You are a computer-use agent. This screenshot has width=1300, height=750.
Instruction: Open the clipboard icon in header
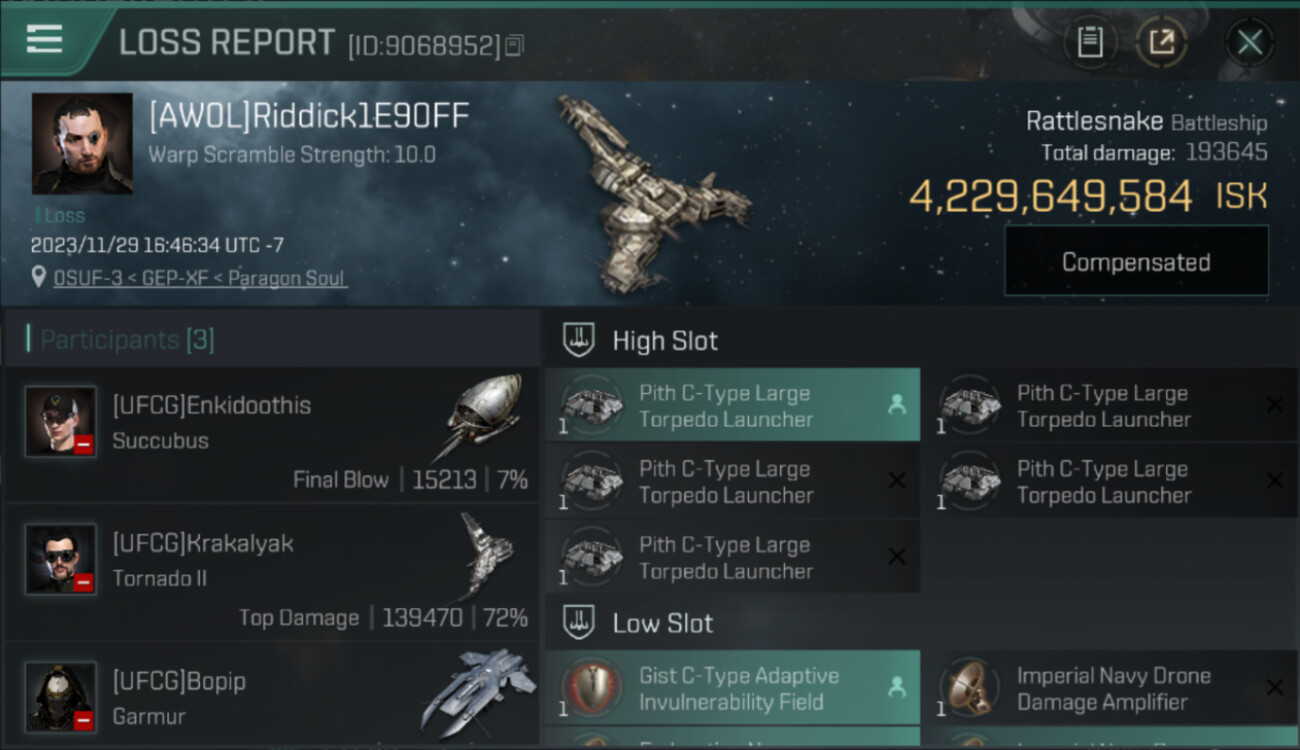[1090, 42]
